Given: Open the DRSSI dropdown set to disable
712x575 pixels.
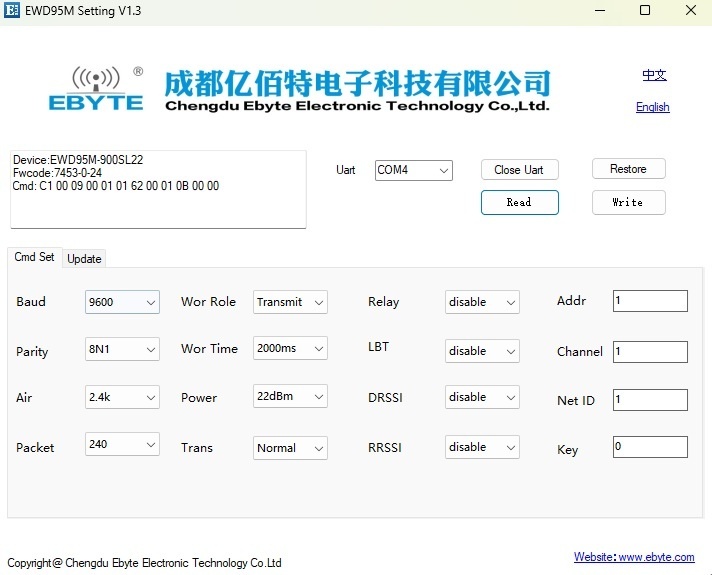Looking at the screenshot, I should point(482,397).
